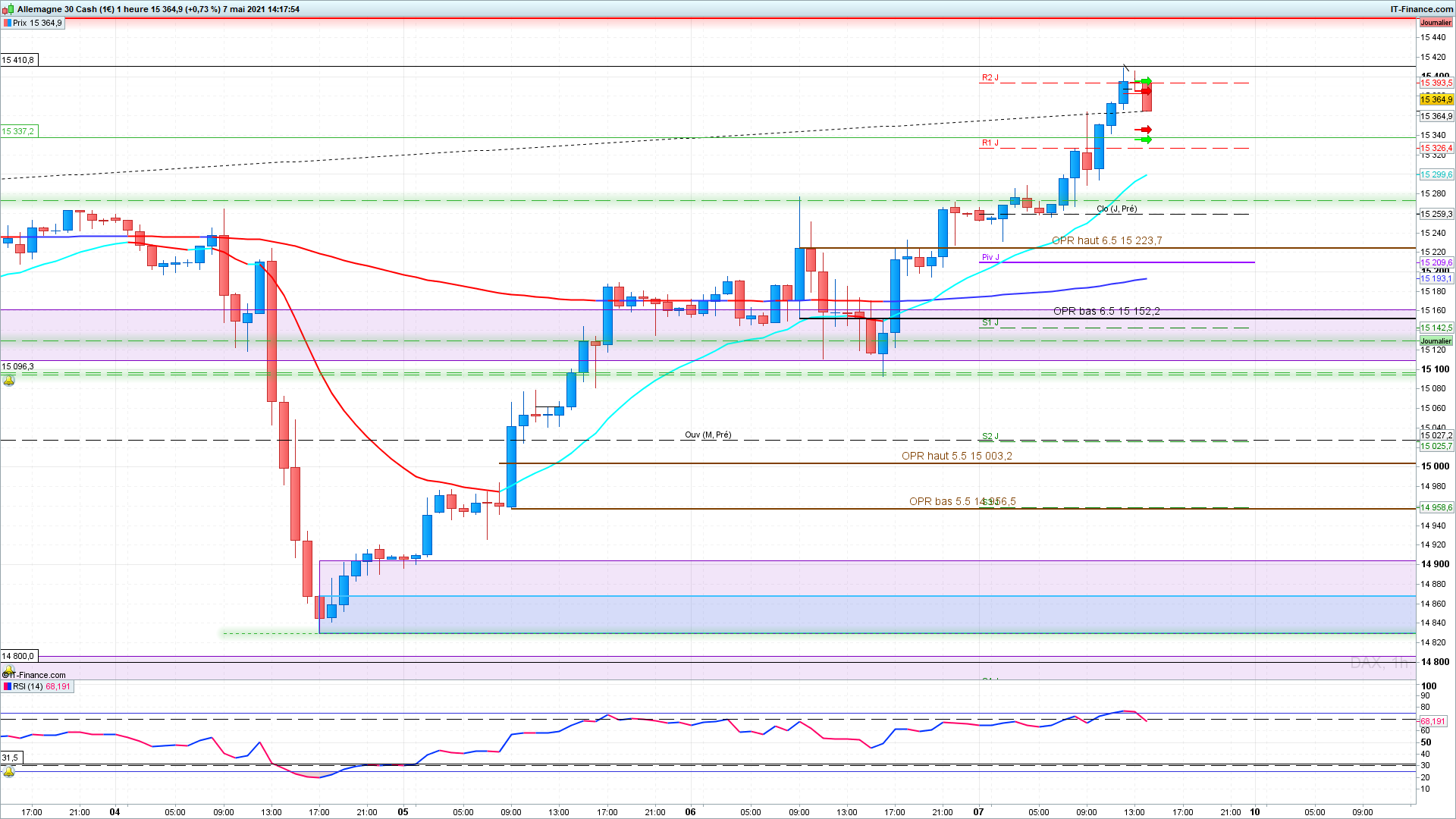Click the 15 410,8 horizontal line label

coord(18,60)
